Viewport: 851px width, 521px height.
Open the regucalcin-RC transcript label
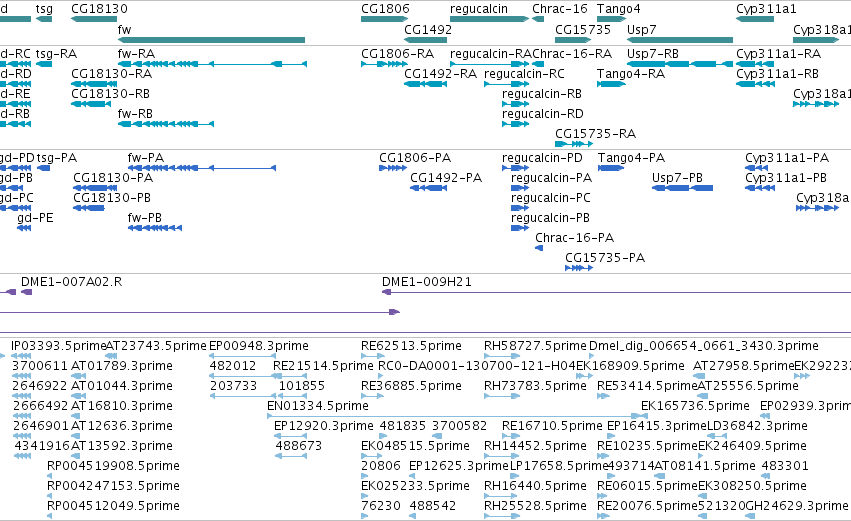tap(524, 74)
